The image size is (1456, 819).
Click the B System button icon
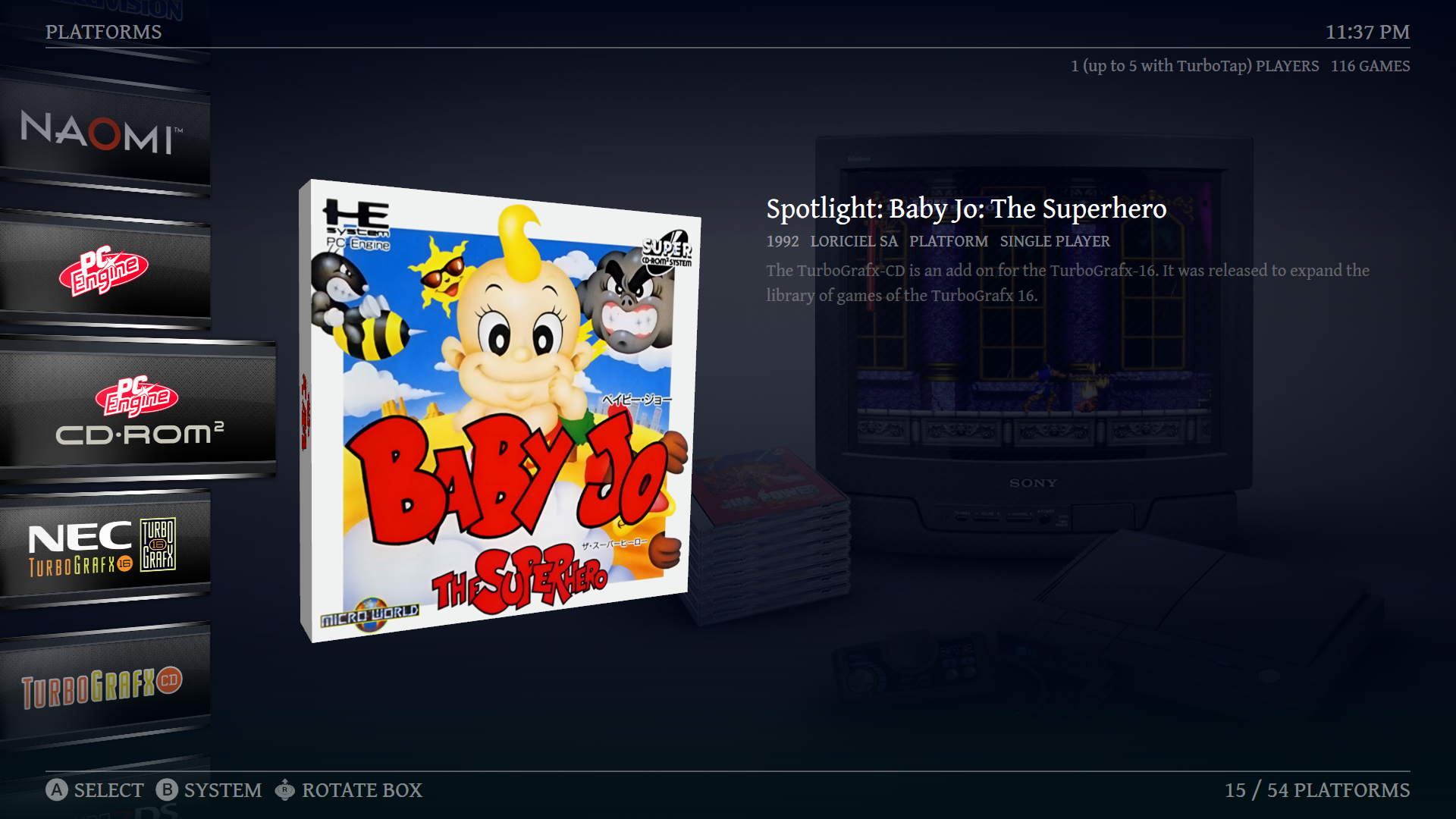pyautogui.click(x=167, y=790)
